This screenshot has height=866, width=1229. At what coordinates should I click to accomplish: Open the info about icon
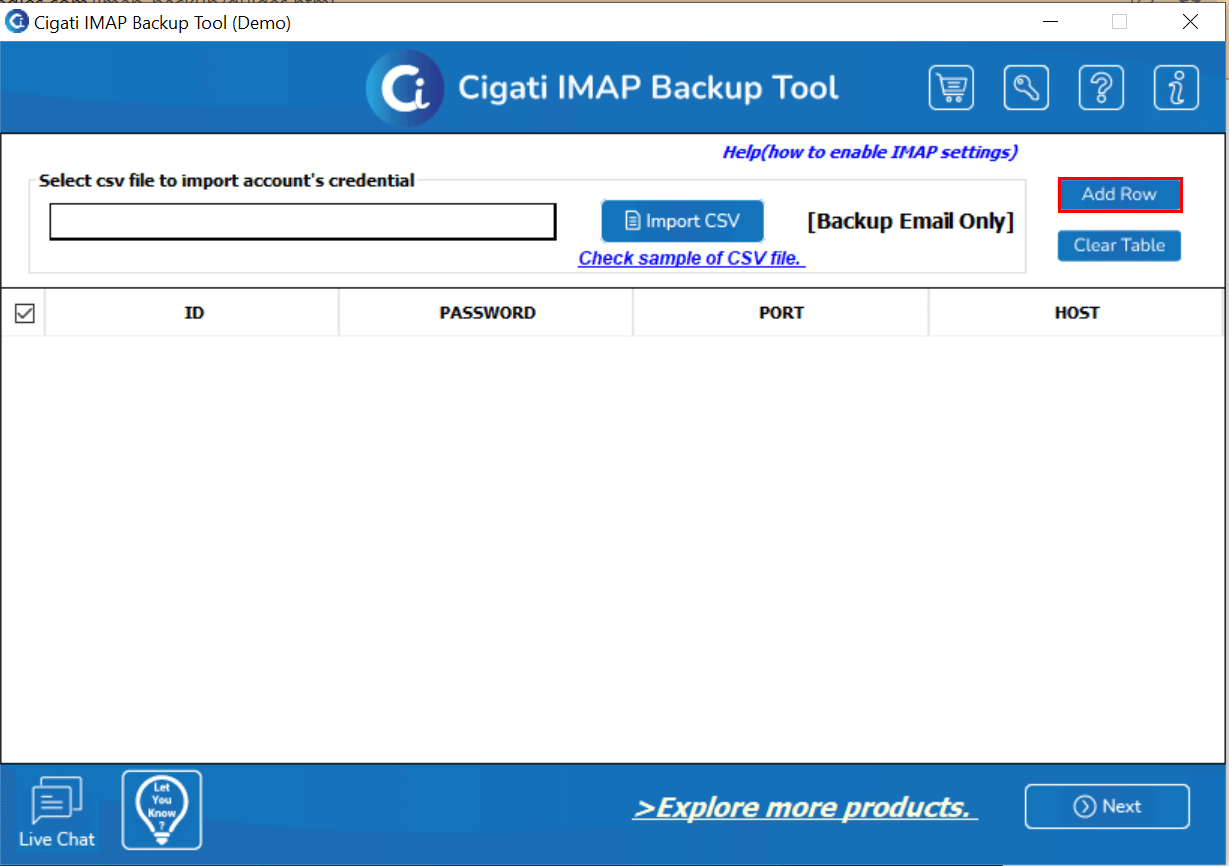[1176, 88]
